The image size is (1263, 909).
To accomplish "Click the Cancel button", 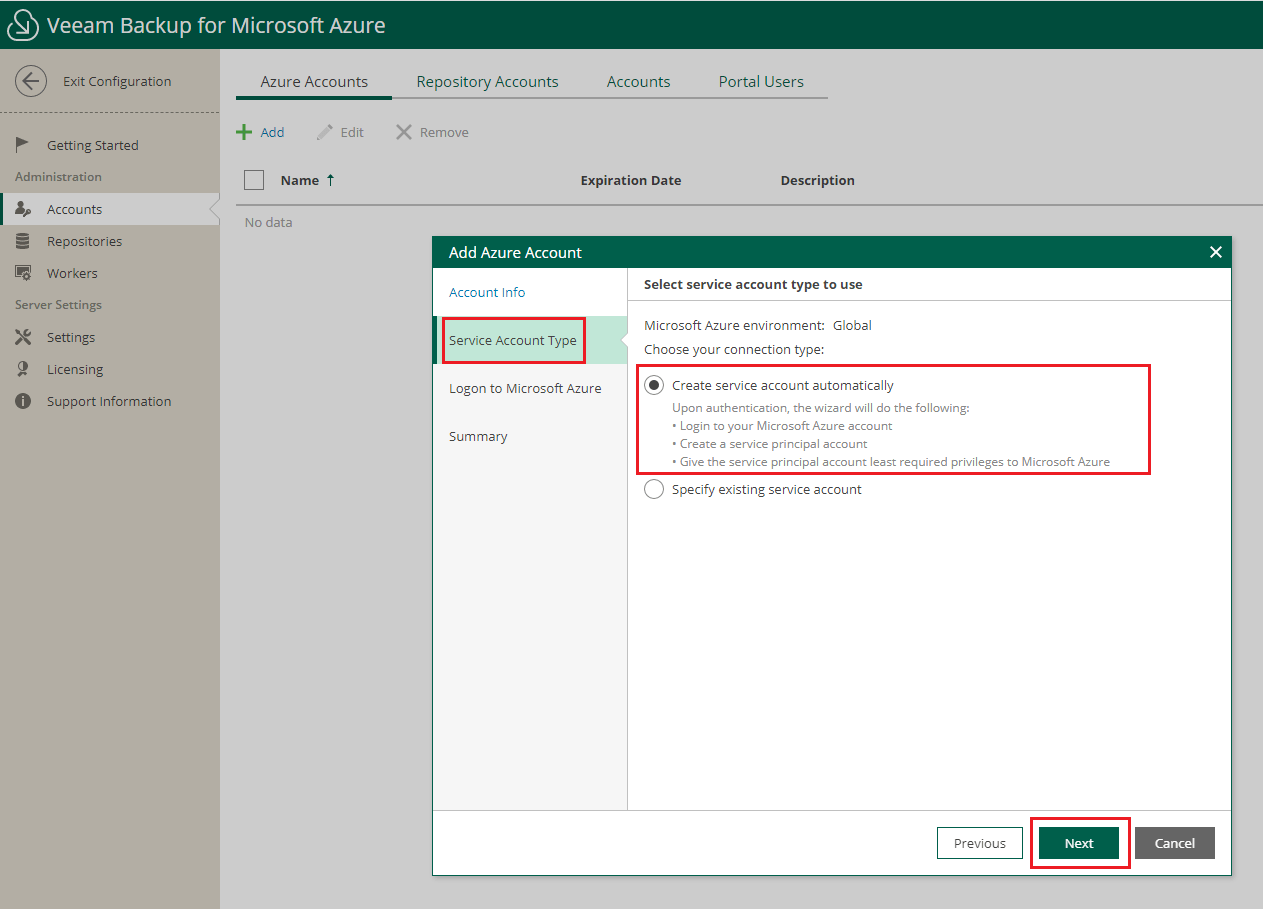I will (1175, 843).
